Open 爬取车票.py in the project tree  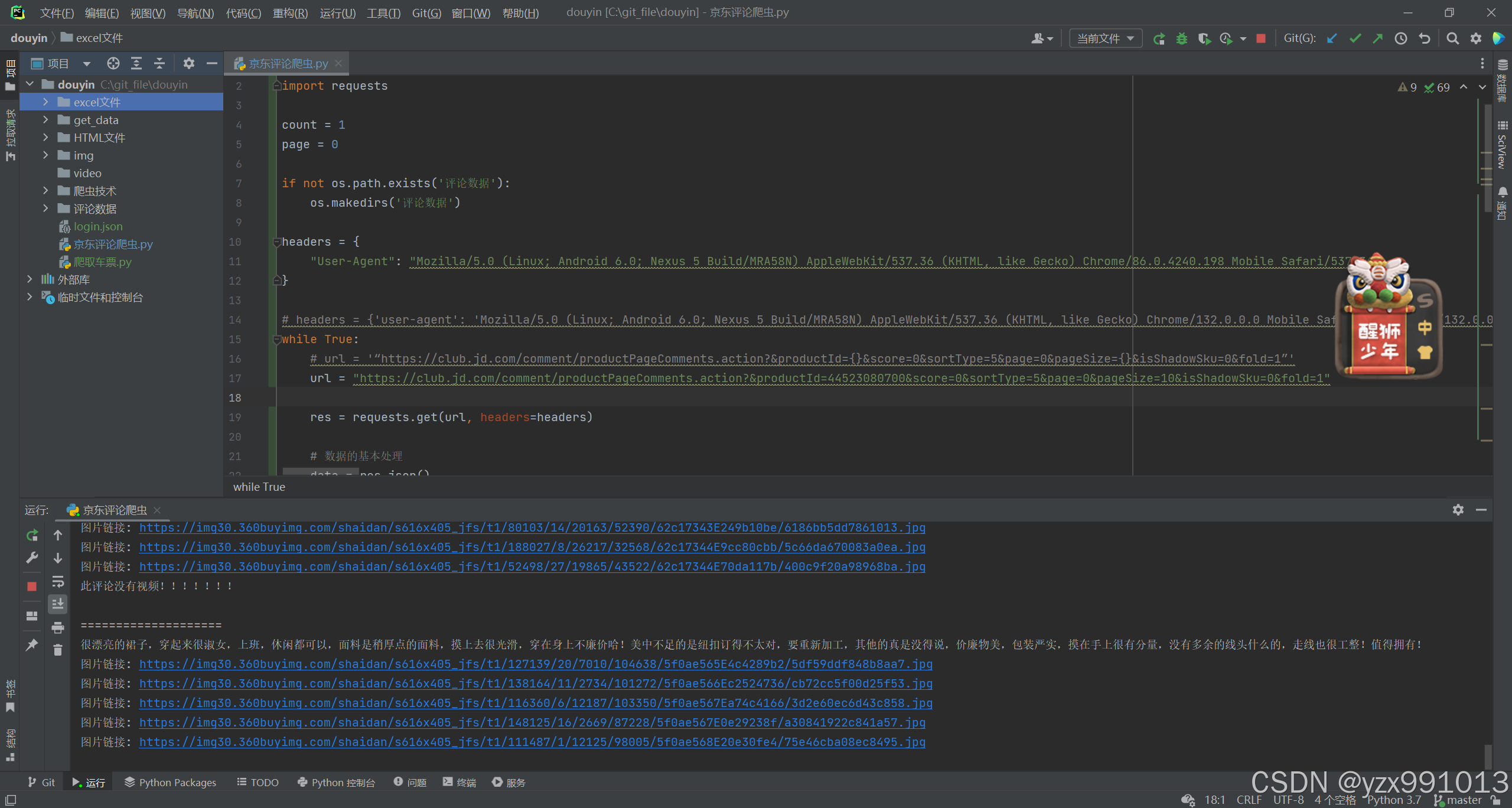pos(102,262)
